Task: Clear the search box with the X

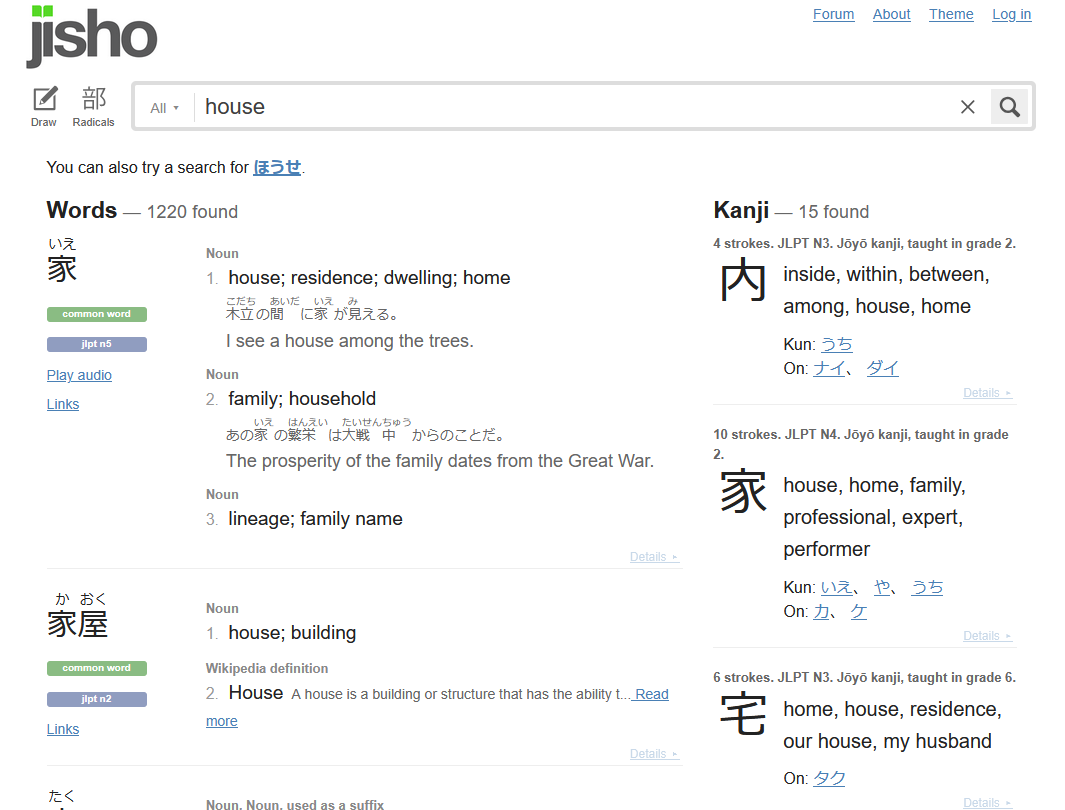Action: click(967, 107)
